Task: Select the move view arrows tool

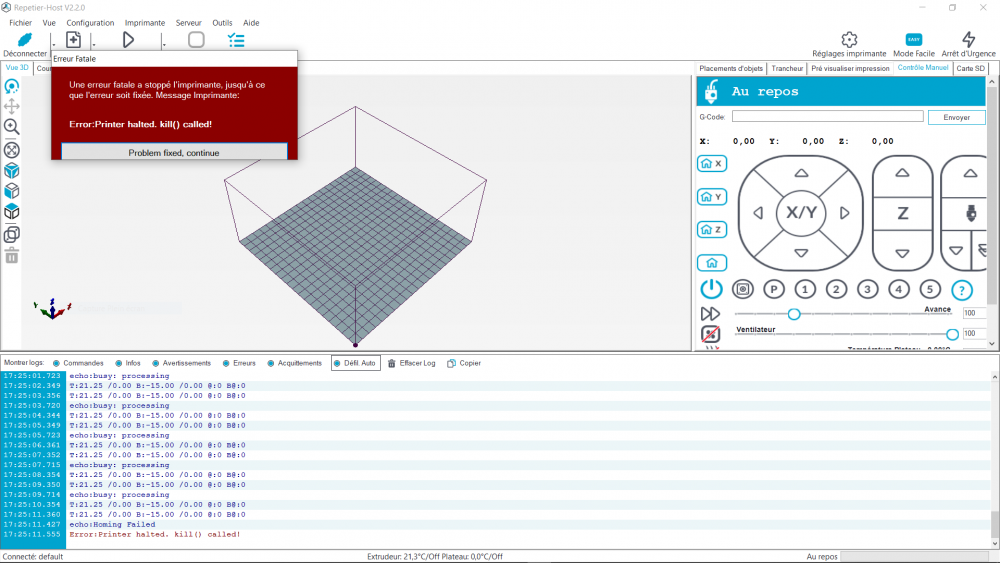Action: pos(11,106)
